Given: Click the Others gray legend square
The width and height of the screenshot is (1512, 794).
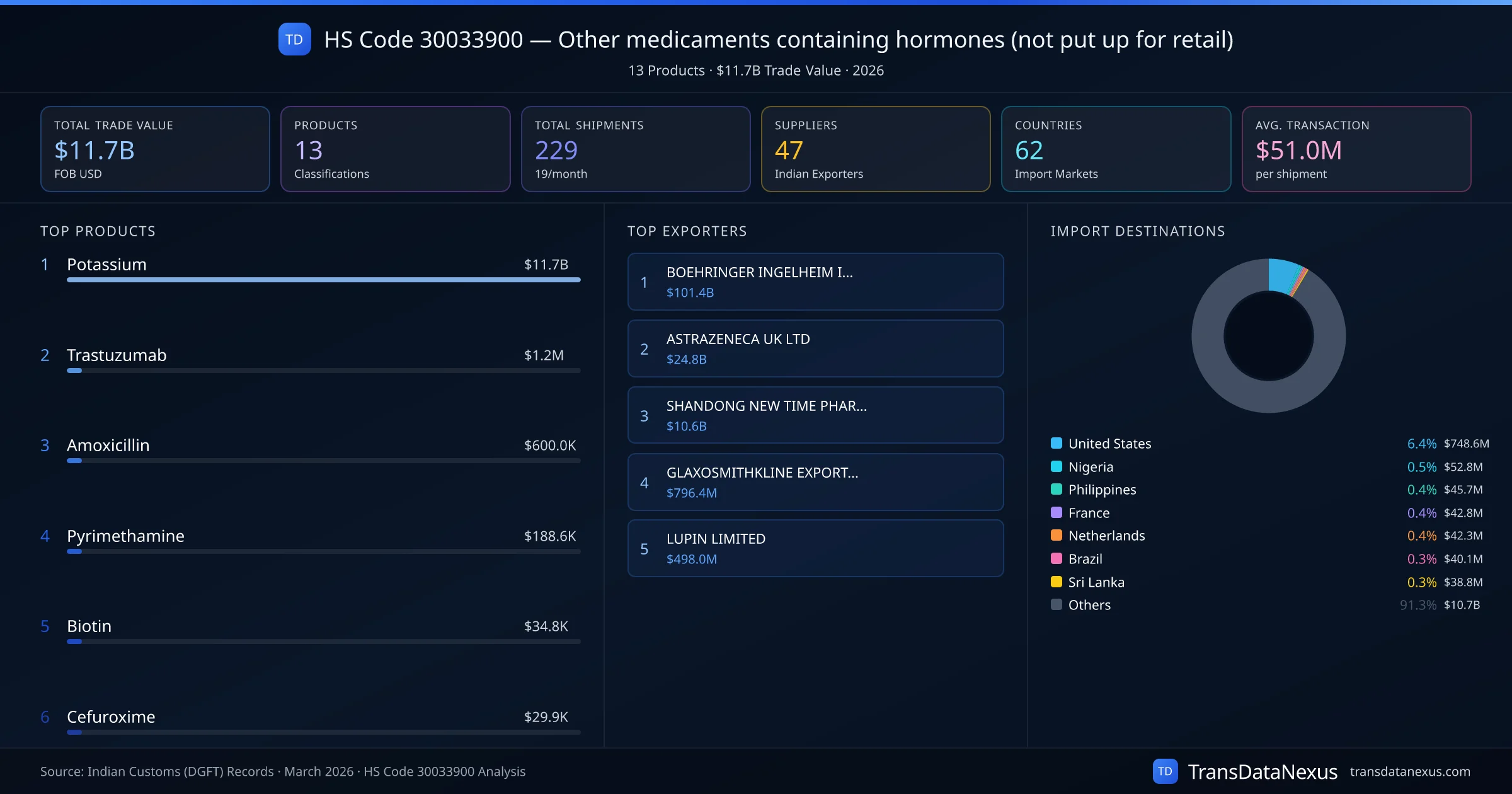Looking at the screenshot, I should tap(1057, 604).
